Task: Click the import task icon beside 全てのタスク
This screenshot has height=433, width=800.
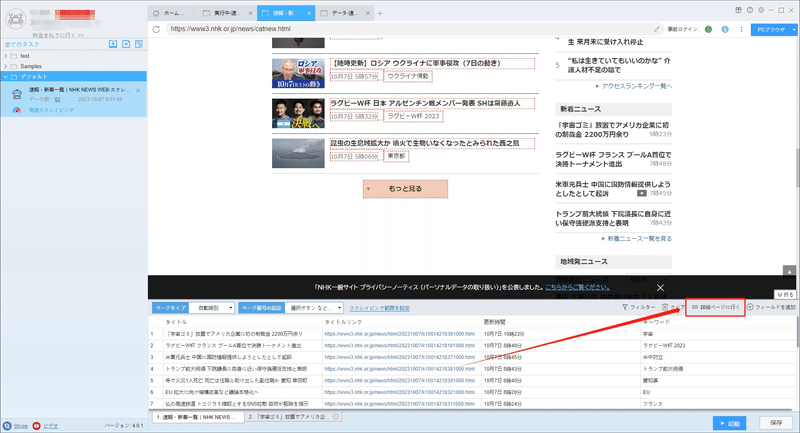Action: click(113, 44)
